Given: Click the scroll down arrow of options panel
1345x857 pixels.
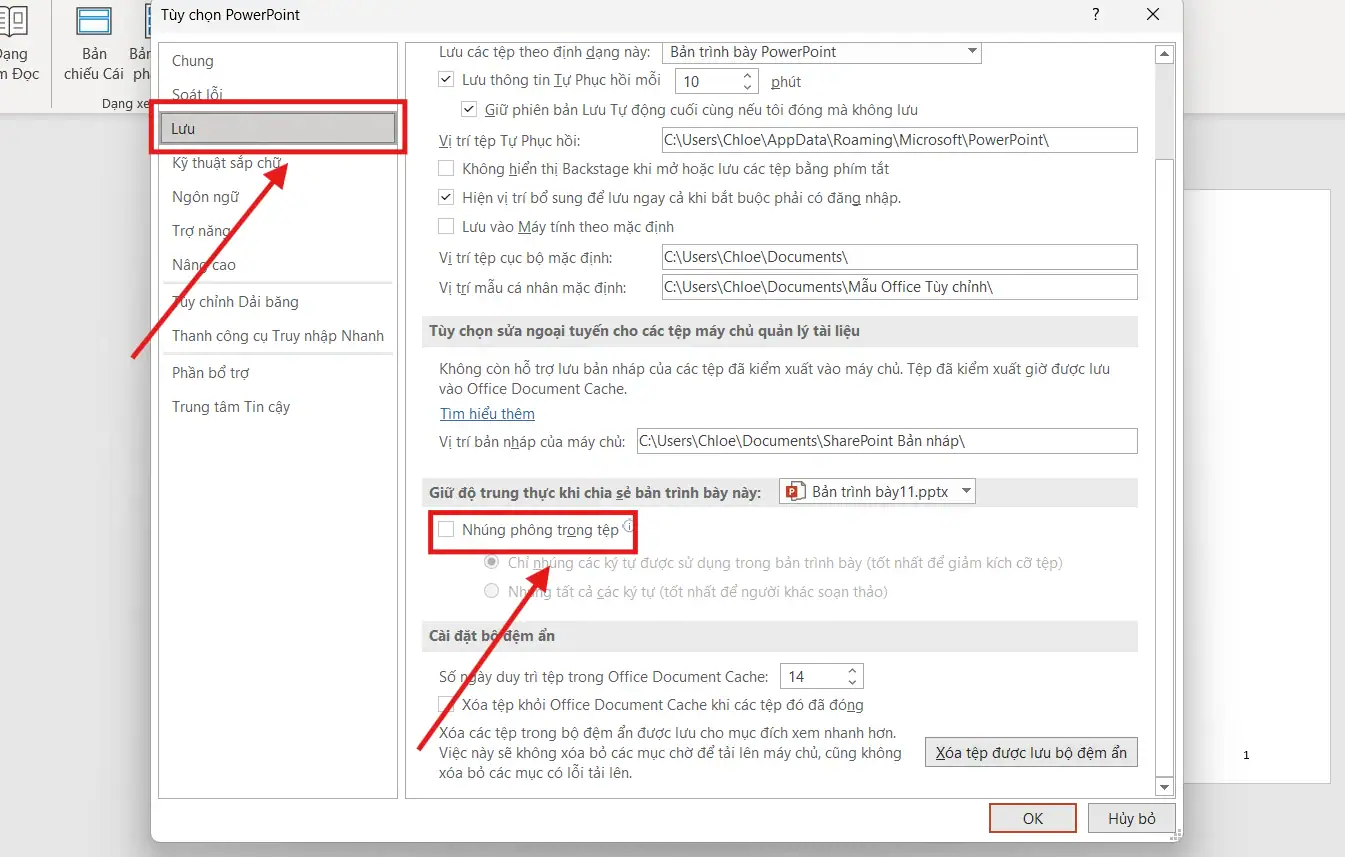Looking at the screenshot, I should click(1163, 786).
